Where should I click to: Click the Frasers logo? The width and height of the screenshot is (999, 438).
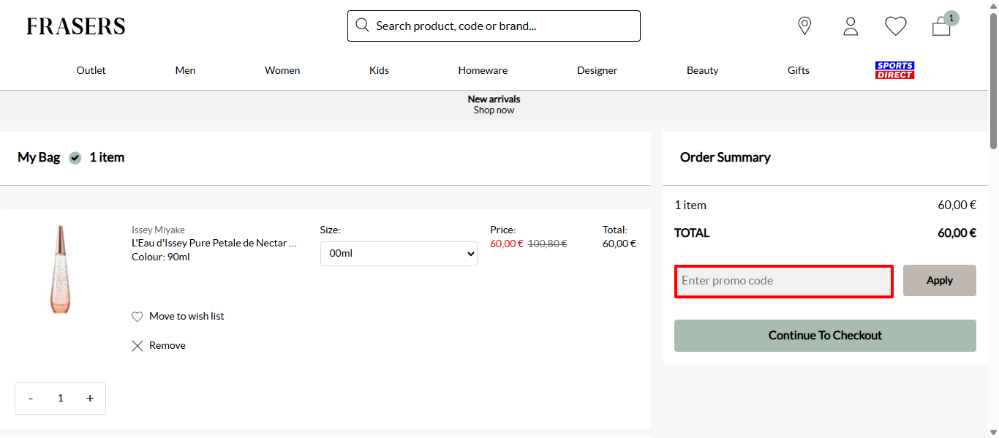[x=76, y=26]
